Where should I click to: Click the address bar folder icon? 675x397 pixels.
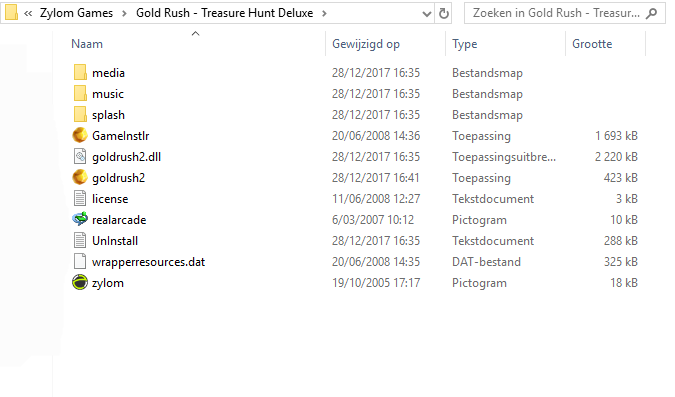(11, 13)
